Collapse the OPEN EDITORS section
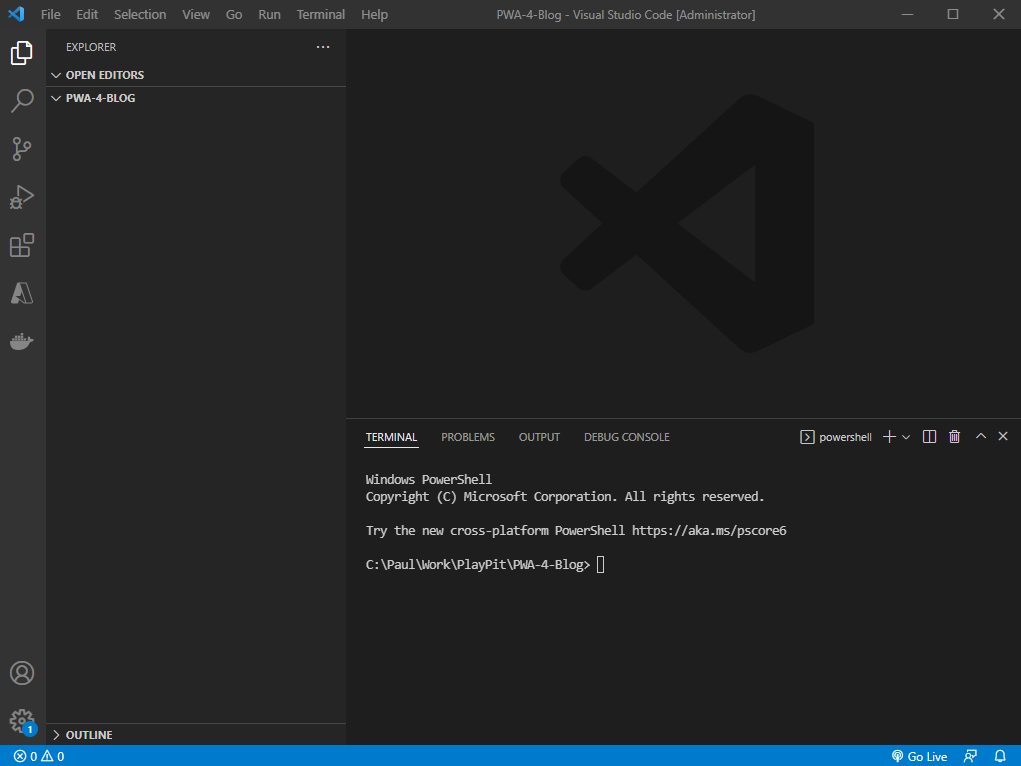Image resolution: width=1021 pixels, height=766 pixels. (197, 75)
